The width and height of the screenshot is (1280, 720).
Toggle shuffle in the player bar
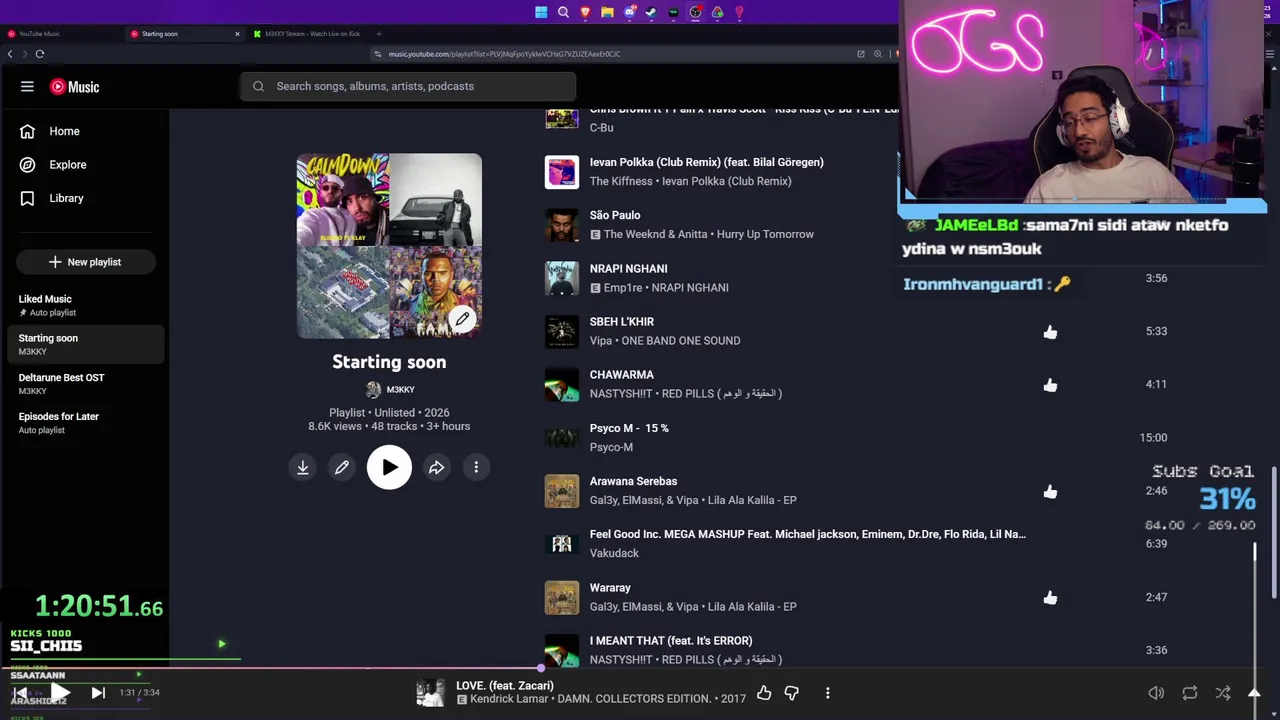tap(1222, 692)
